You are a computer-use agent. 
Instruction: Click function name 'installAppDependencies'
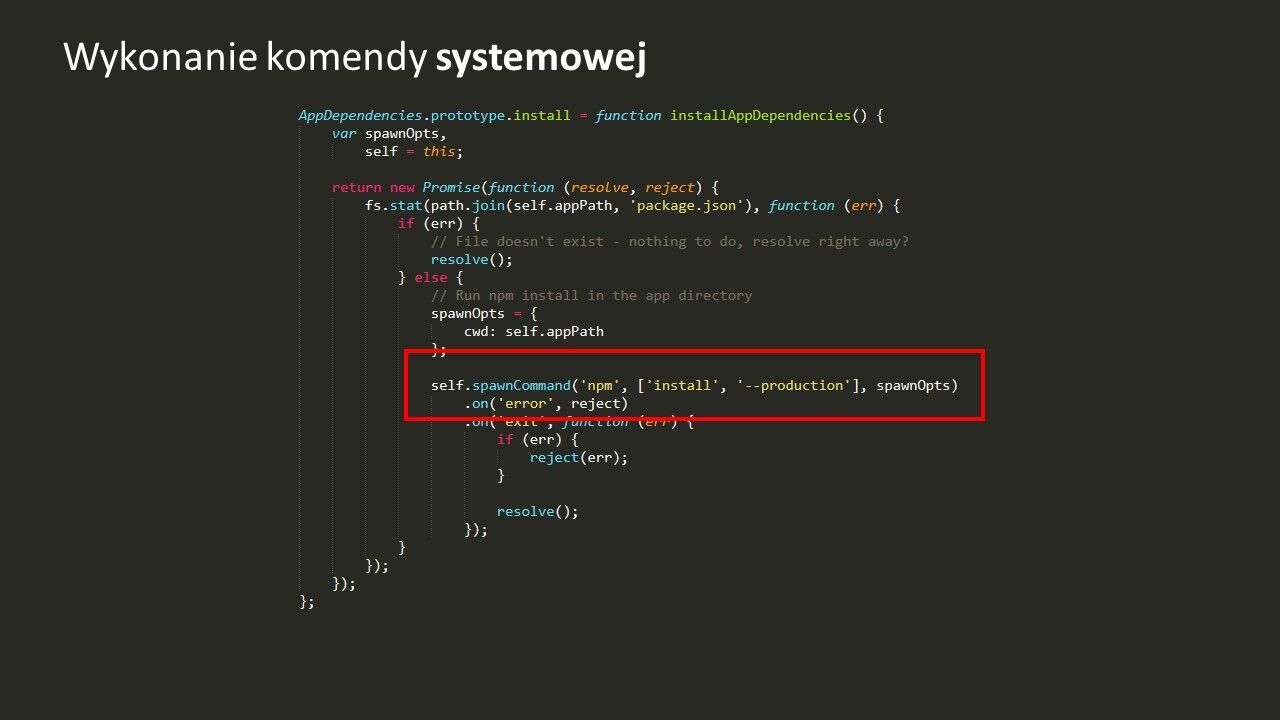click(760, 115)
